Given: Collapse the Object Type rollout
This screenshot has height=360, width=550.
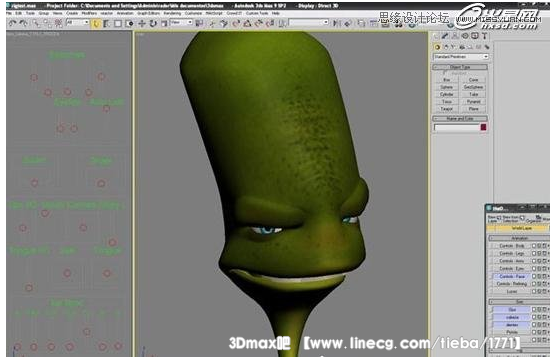Looking at the screenshot, I should pyautogui.click(x=460, y=67).
